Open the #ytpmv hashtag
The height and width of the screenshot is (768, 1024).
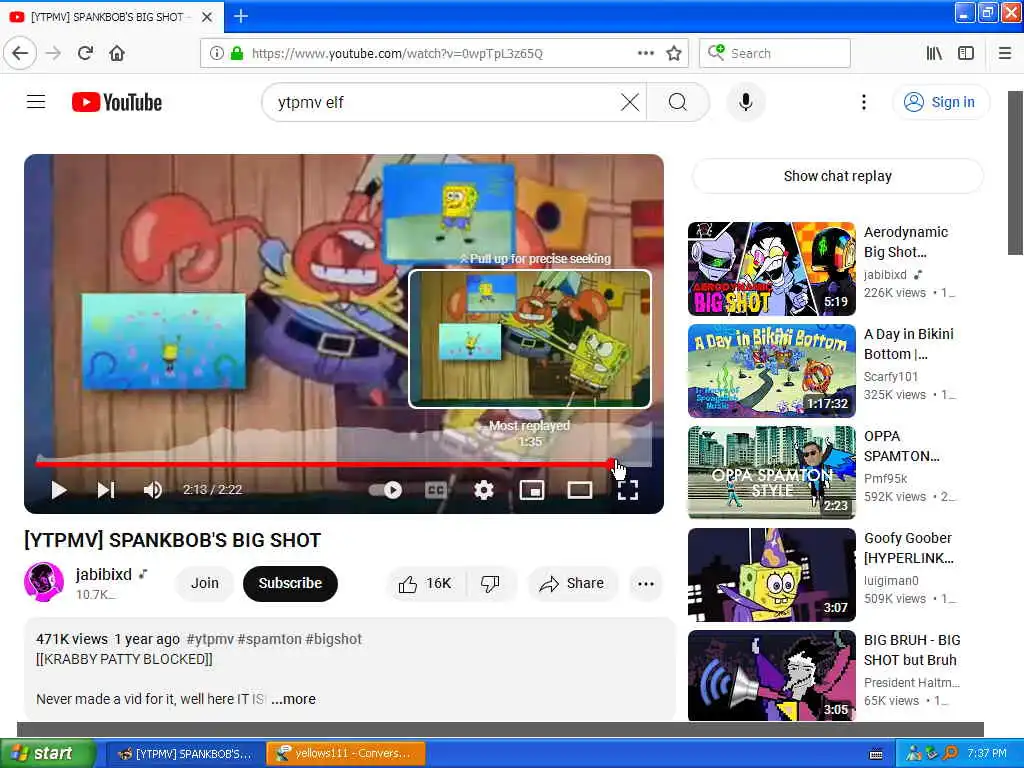[210, 639]
